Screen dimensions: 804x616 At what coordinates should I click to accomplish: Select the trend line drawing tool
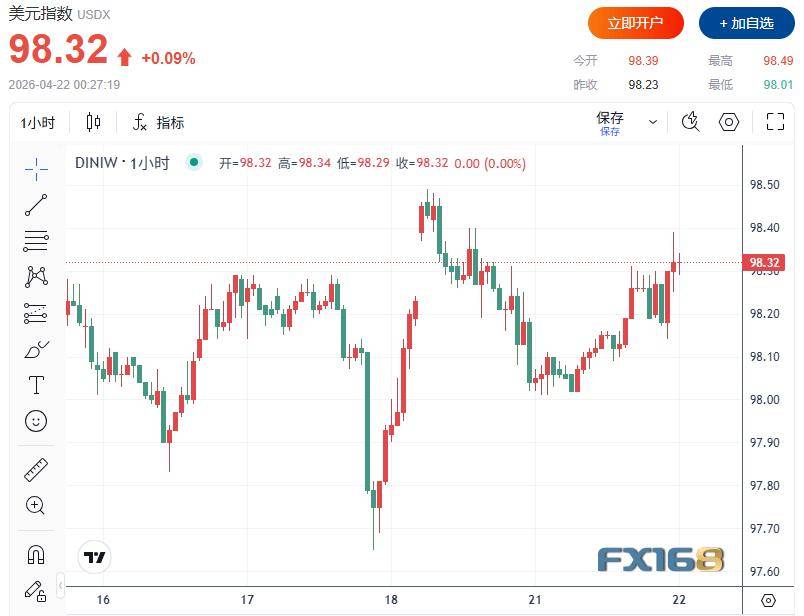pos(36,205)
